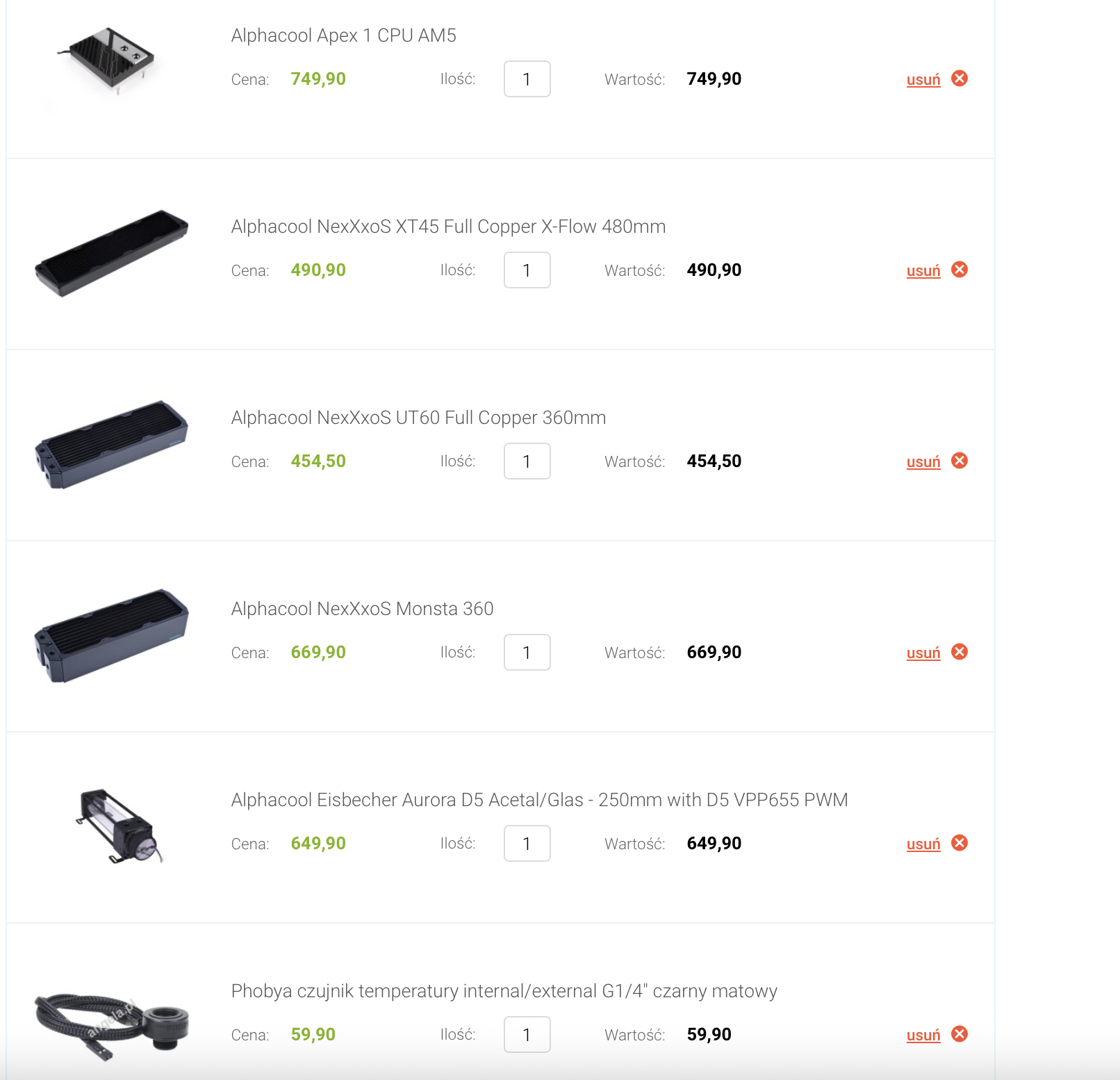Focus quantity field for Apex 1 CPU AM5
This screenshot has width=1120, height=1080.
(x=527, y=79)
